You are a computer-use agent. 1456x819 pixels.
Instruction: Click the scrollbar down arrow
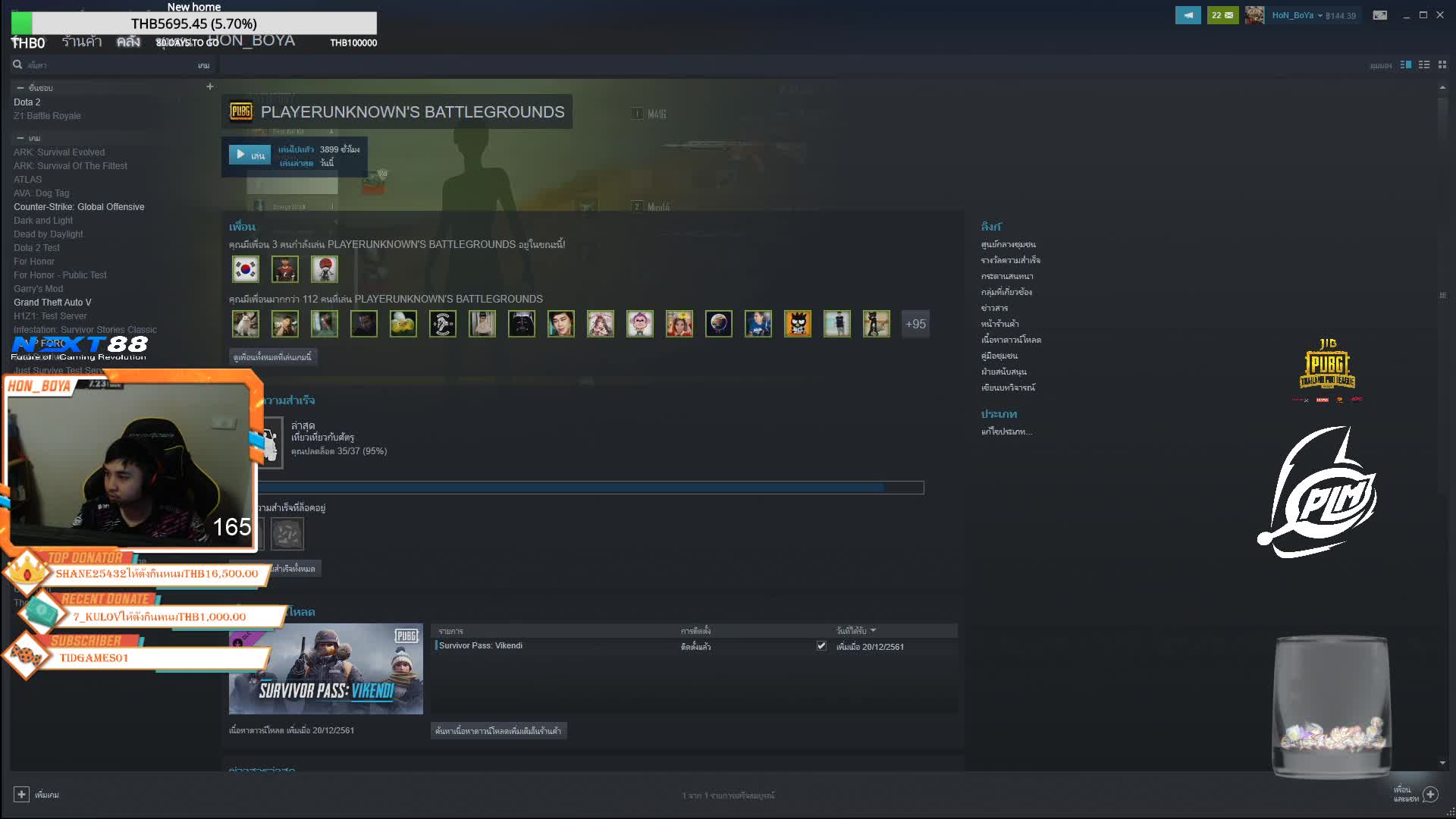[1442, 763]
